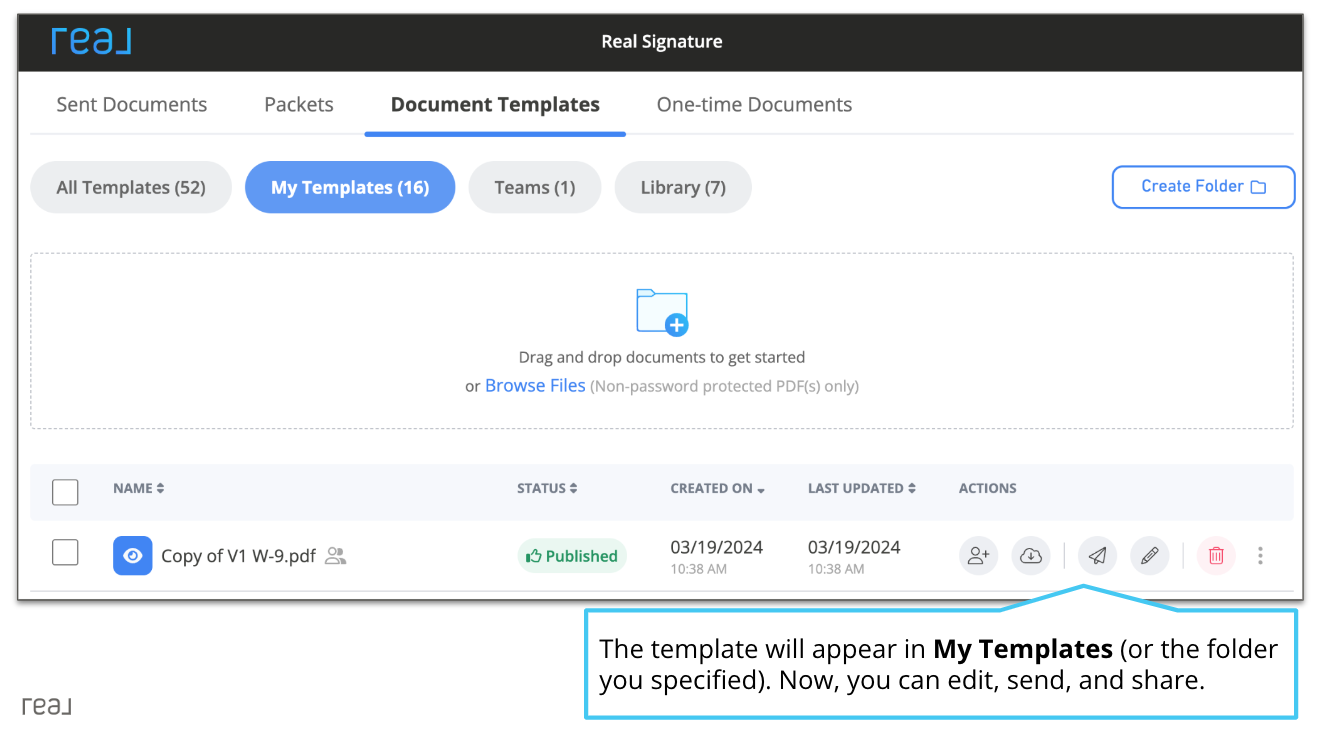The image size is (1320, 736).
Task: Delete the template with trash icon
Action: pos(1216,555)
